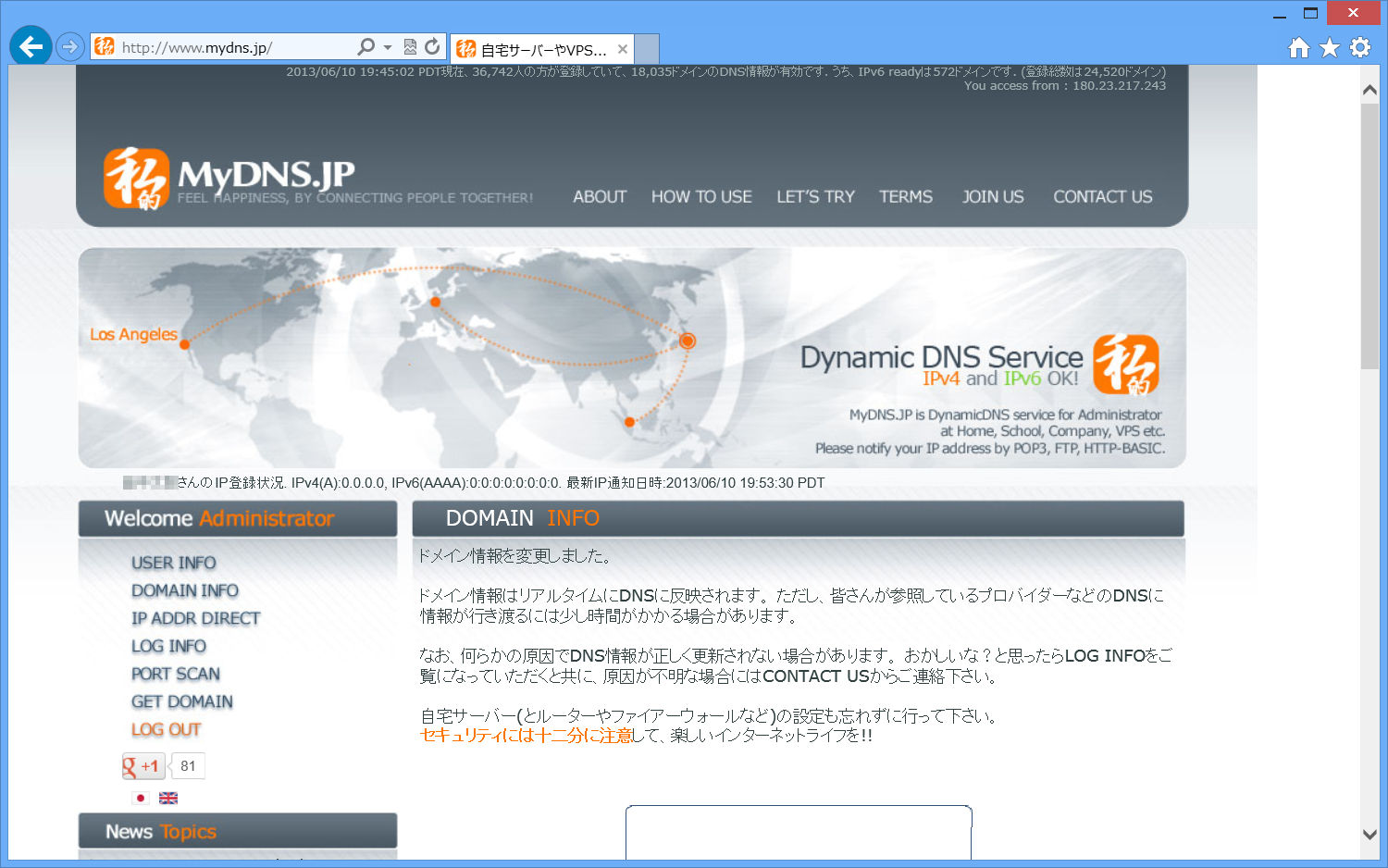Switch to Japanese with the Japan flag
This screenshot has height=868, width=1388.
tap(141, 798)
